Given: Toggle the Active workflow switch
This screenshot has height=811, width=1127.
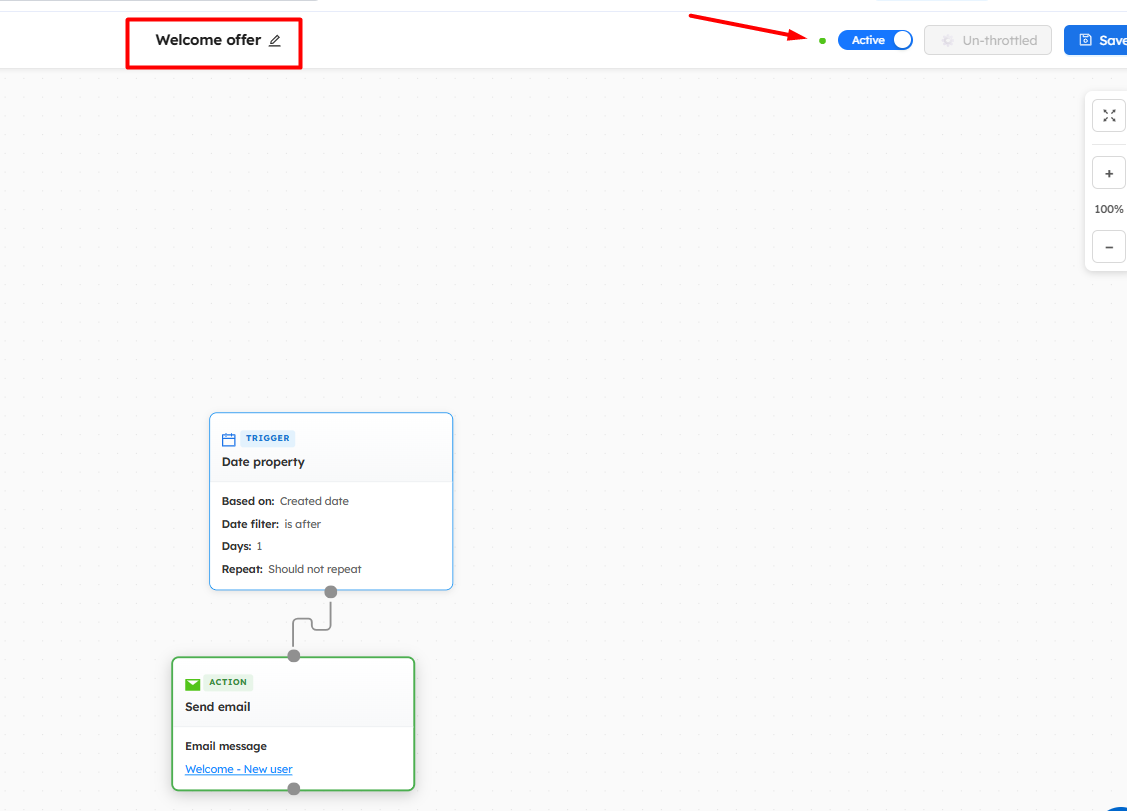Looking at the screenshot, I should 875,40.
